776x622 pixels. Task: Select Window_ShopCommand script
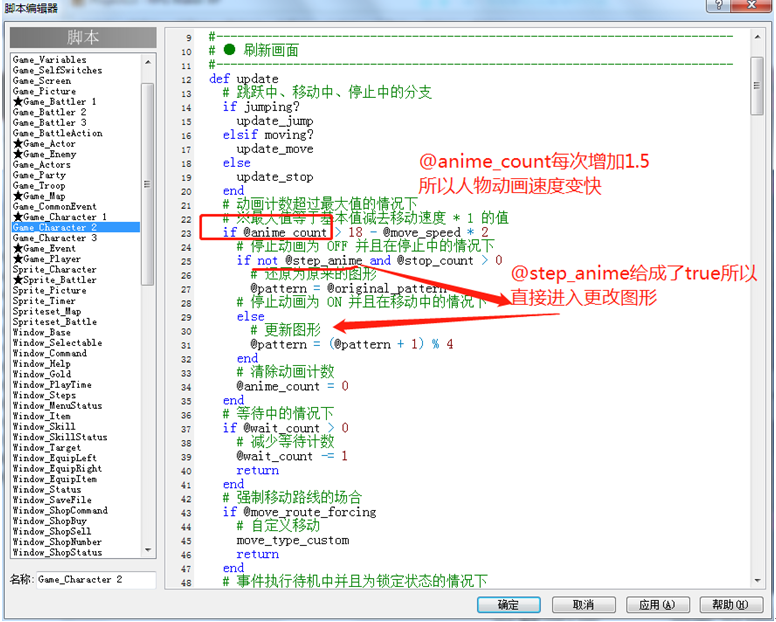pos(60,510)
